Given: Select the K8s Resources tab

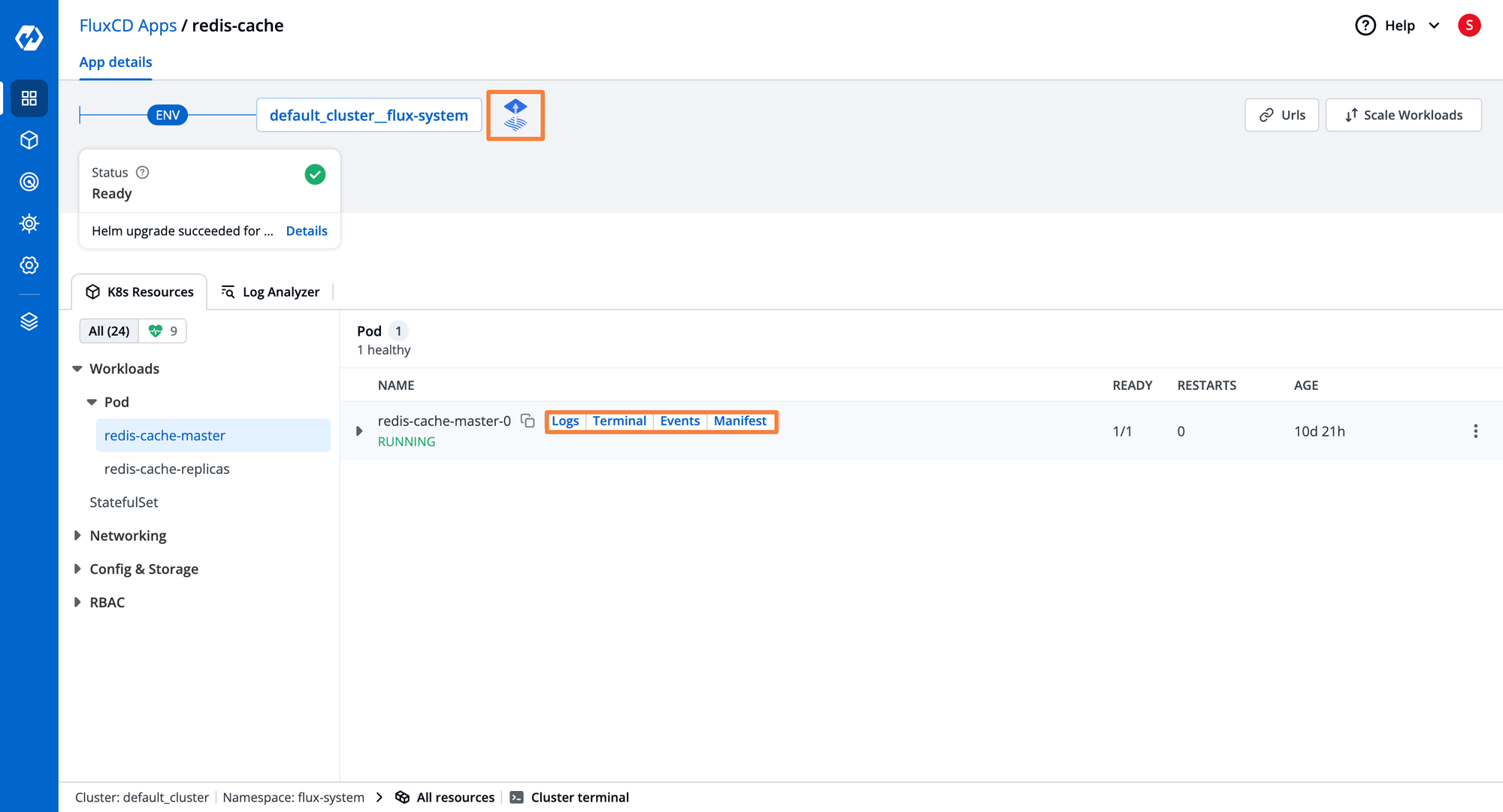Looking at the screenshot, I should point(140,291).
